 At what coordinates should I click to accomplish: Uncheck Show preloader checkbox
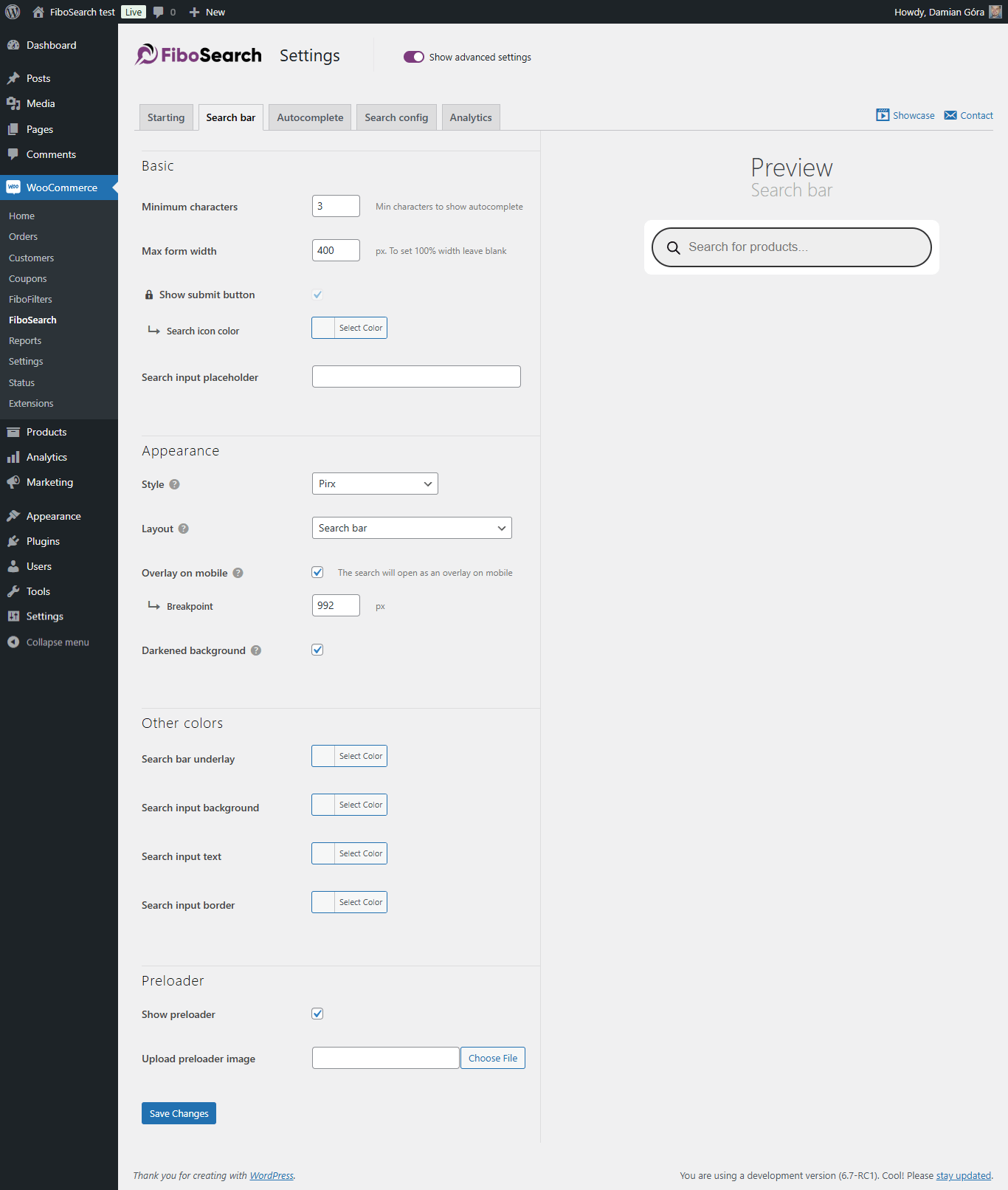(x=317, y=1014)
